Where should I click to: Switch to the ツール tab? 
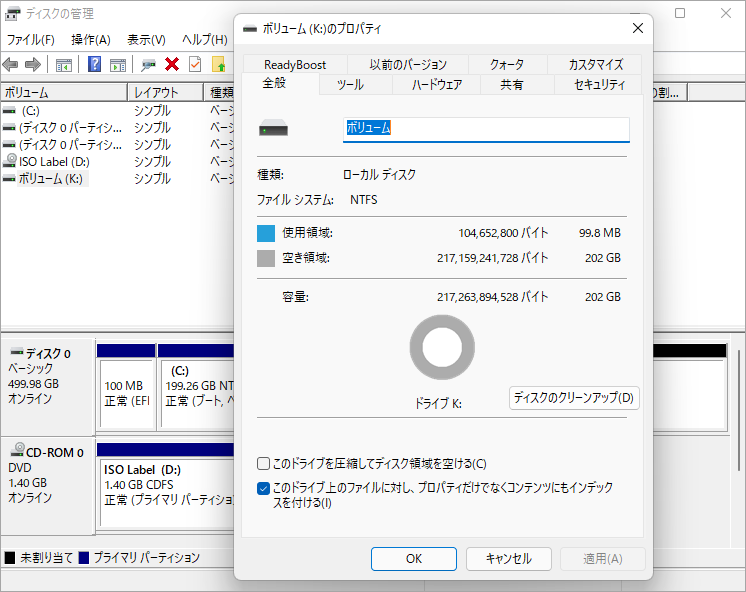tap(350, 85)
